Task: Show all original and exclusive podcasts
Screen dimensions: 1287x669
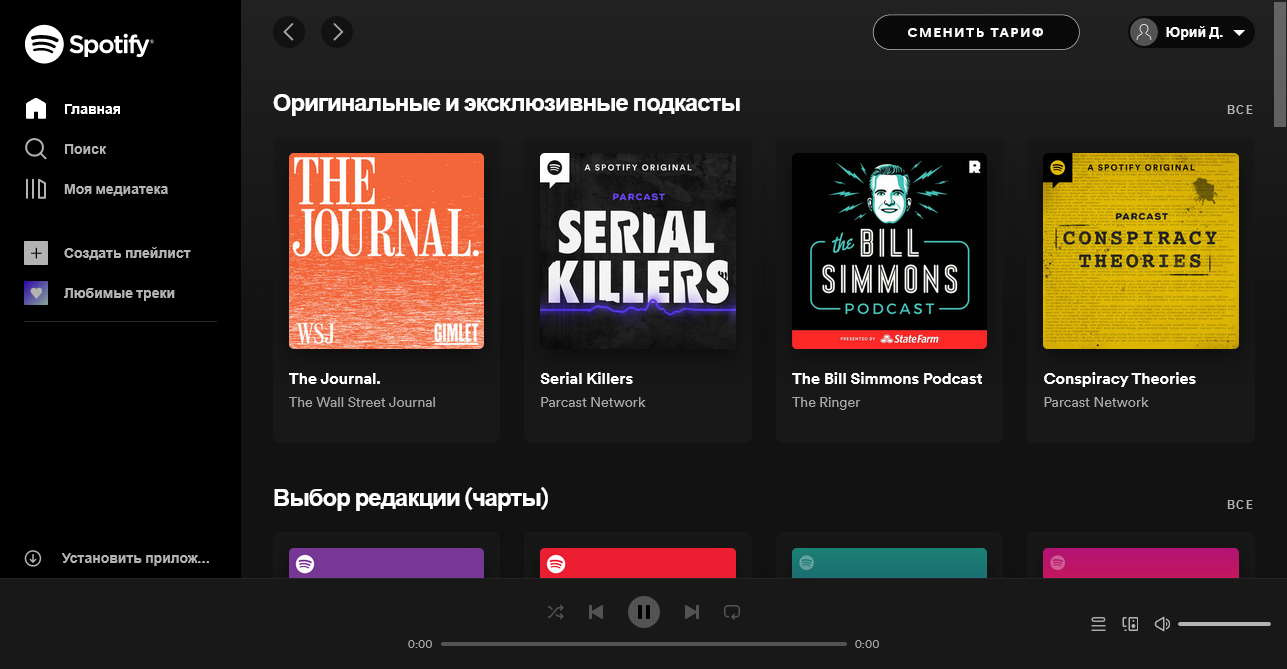Action: (1240, 110)
